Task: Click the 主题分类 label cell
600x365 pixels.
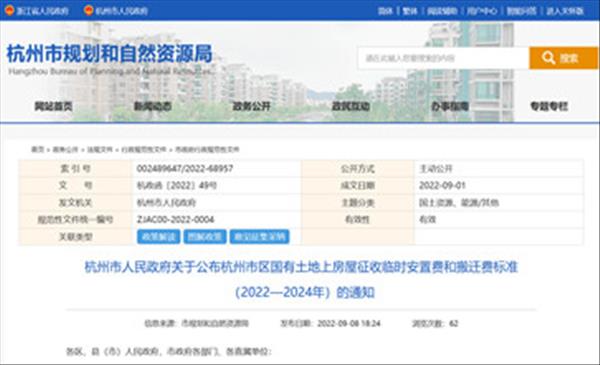Action: [358, 203]
